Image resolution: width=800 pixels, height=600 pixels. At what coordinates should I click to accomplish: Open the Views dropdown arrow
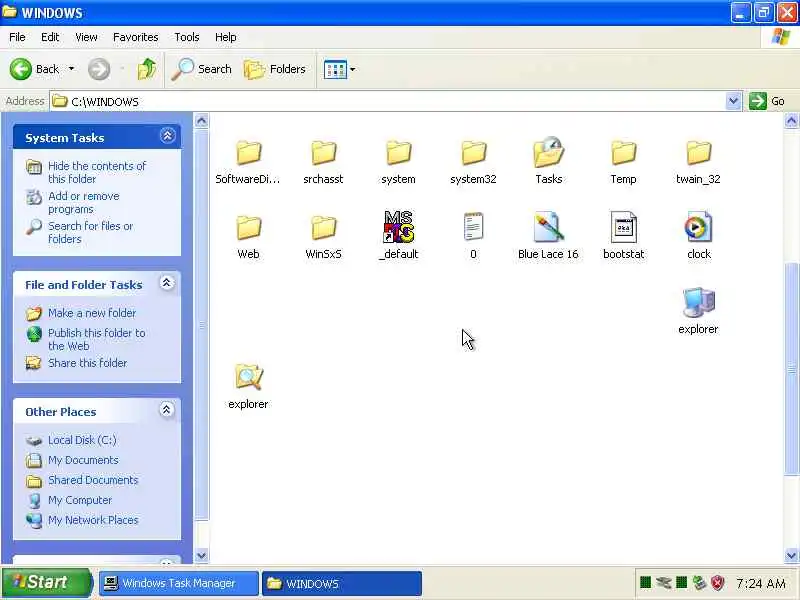point(353,69)
